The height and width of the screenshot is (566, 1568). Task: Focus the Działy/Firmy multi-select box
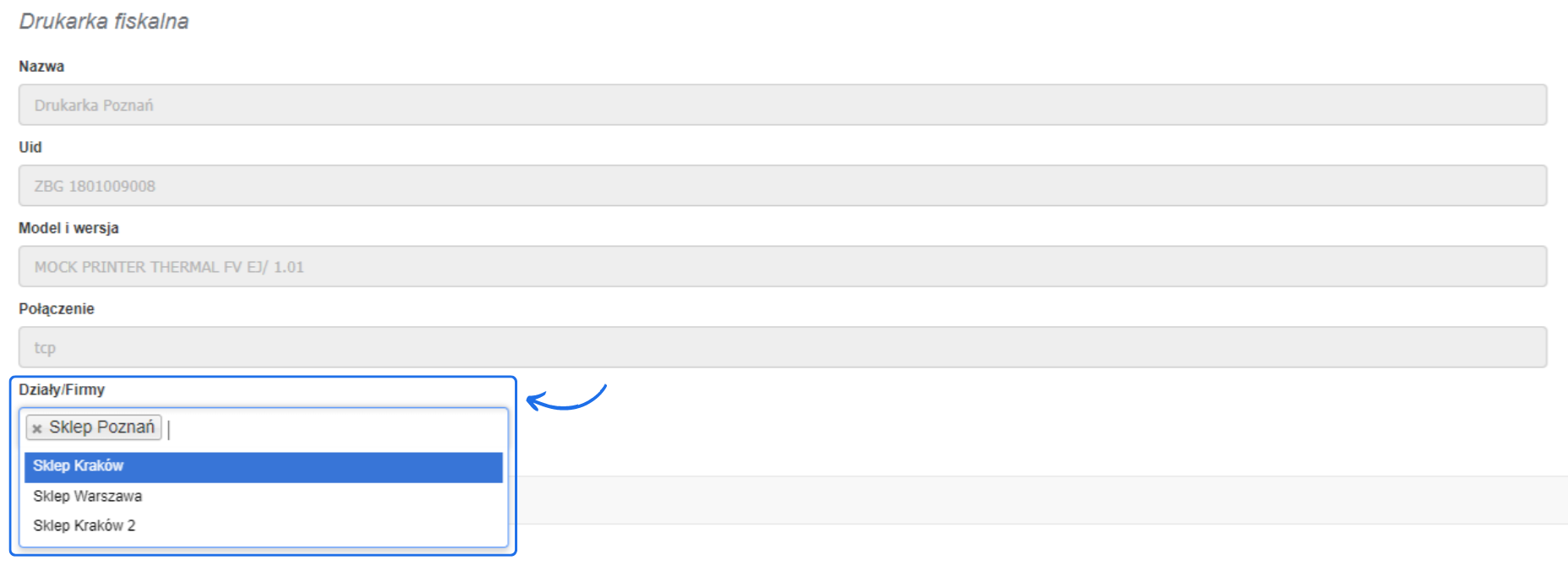tap(338, 428)
